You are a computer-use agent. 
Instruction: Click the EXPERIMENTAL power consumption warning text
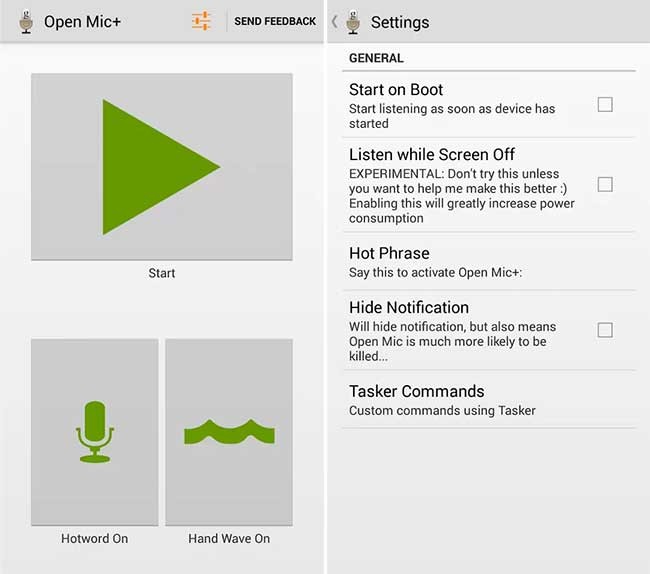(461, 196)
